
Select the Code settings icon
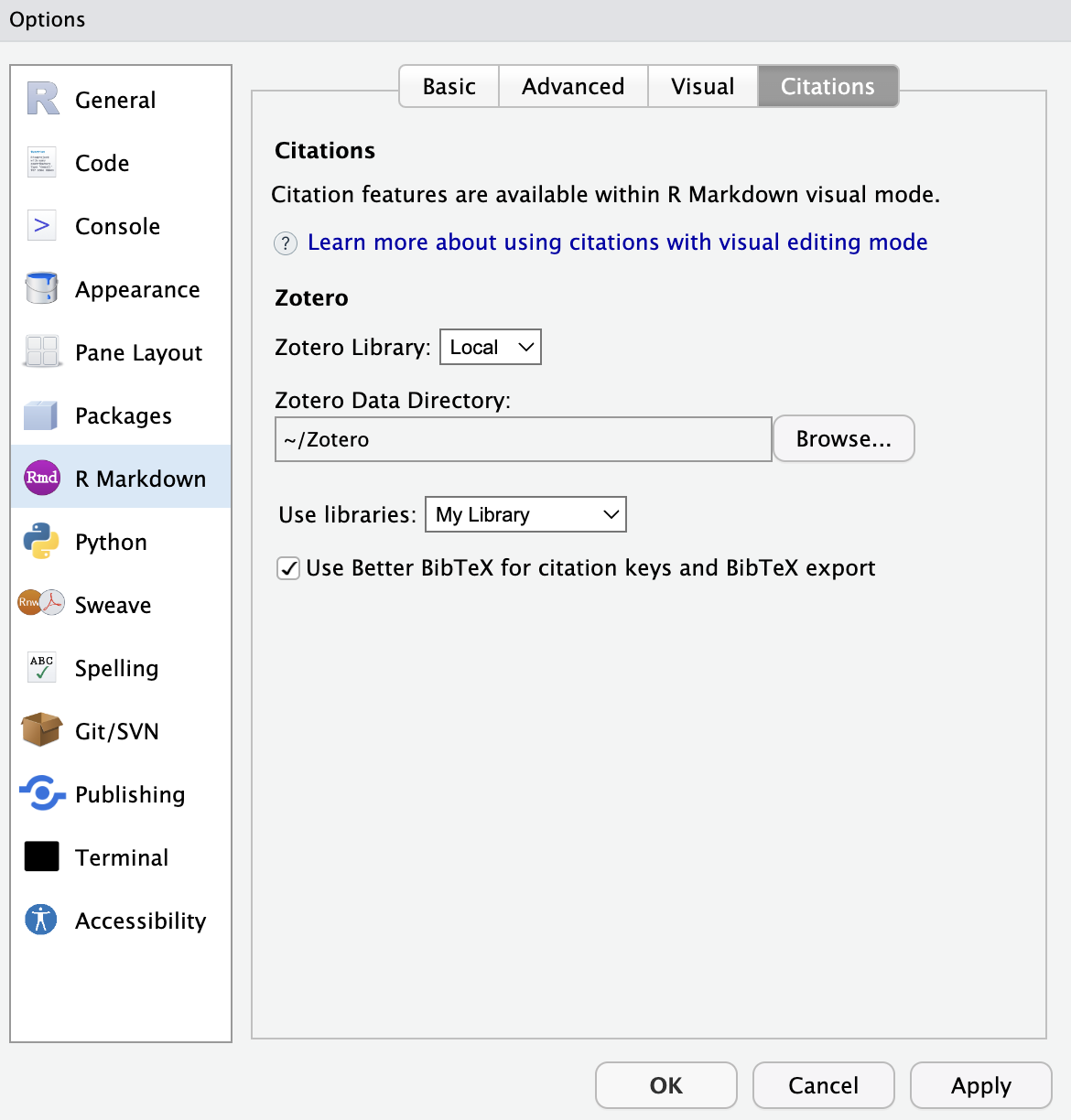point(40,162)
